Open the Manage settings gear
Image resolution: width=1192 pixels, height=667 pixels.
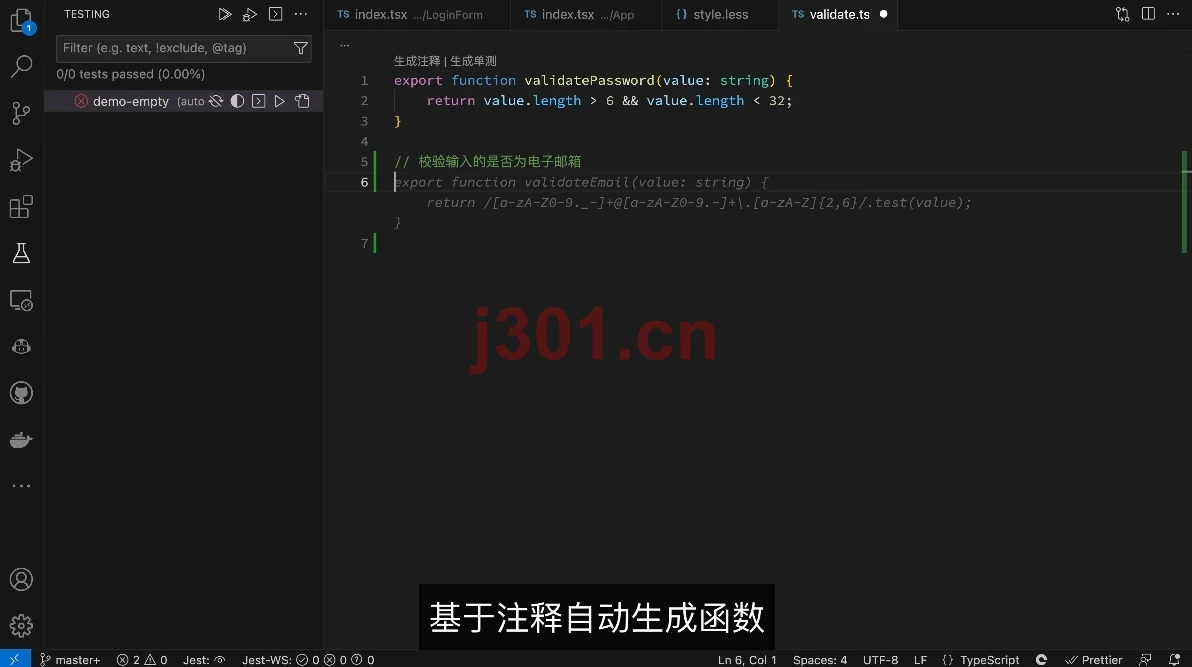[21, 626]
